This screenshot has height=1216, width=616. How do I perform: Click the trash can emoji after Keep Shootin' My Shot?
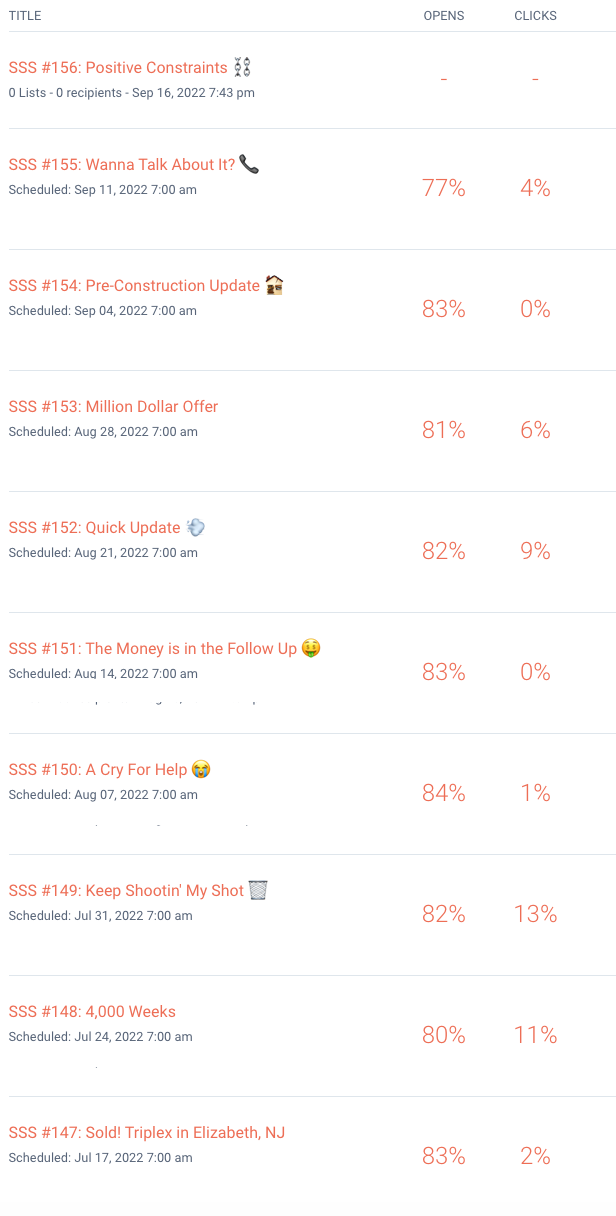pos(258,890)
